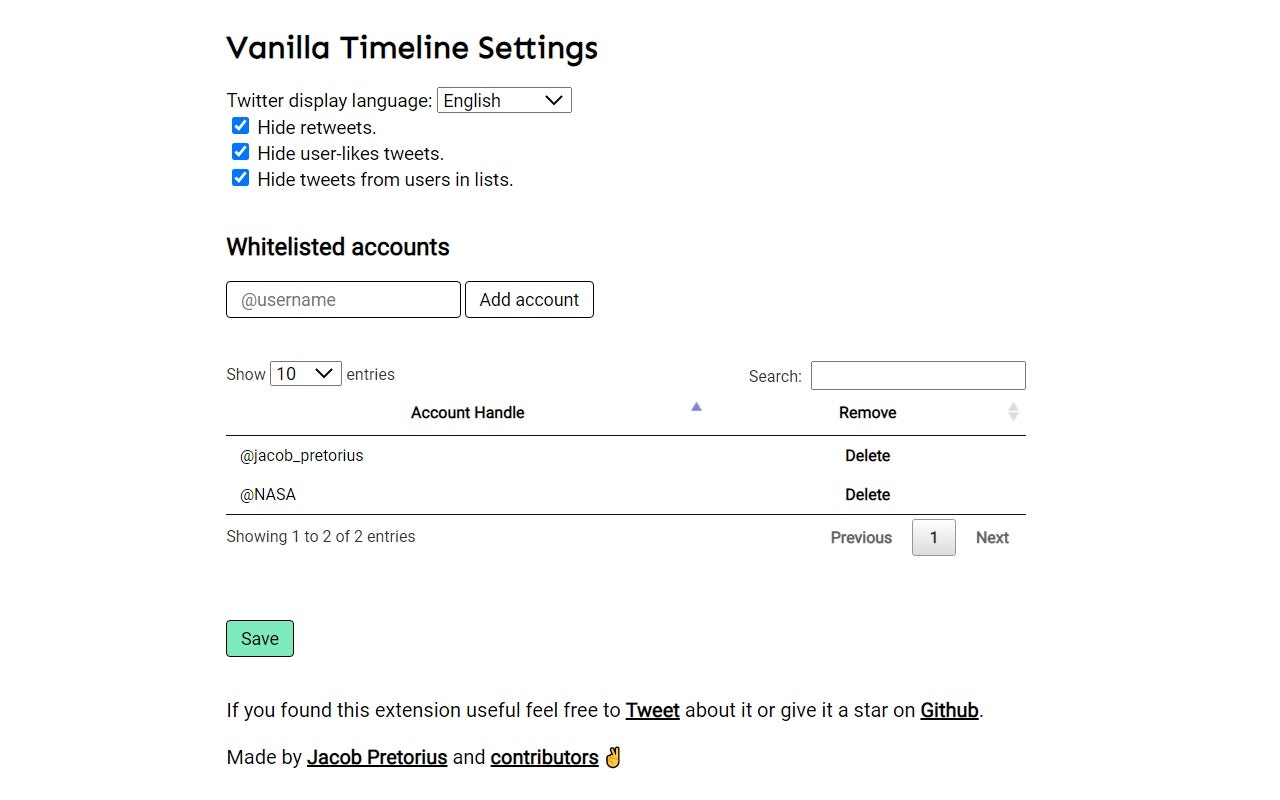Open the Show entries dropdown
This screenshot has width=1280, height=800.
pyautogui.click(x=305, y=373)
